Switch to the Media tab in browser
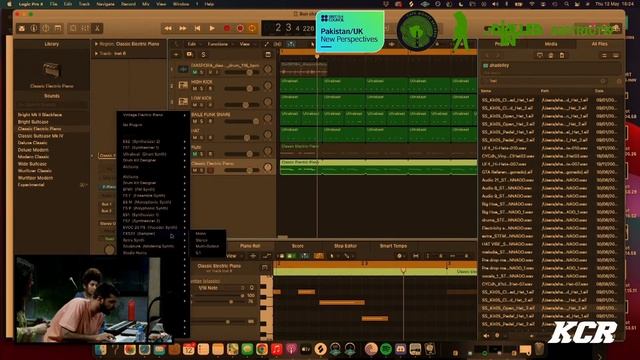The width and height of the screenshot is (640, 360). pyautogui.click(x=551, y=44)
